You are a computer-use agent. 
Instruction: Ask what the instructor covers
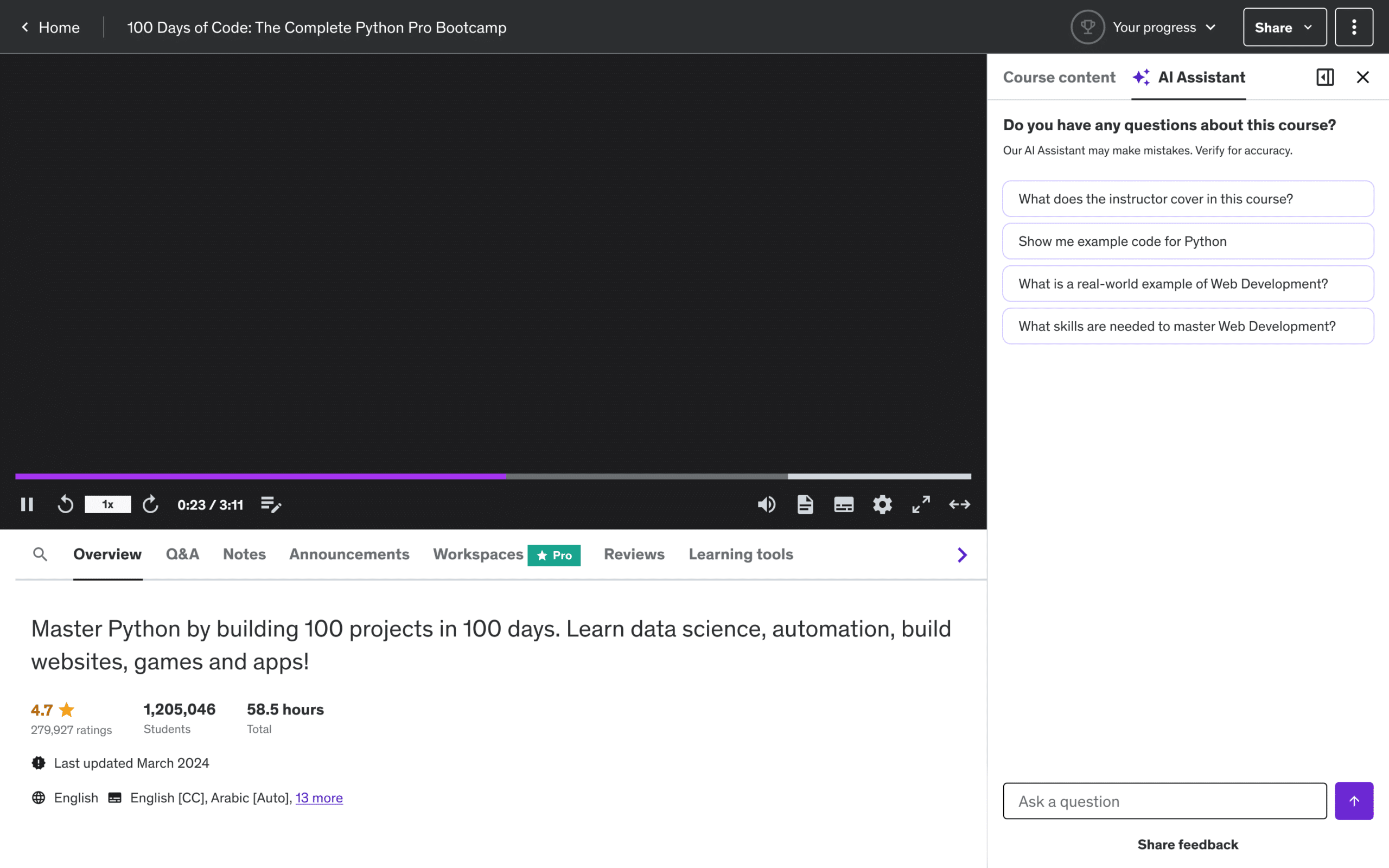pos(1188,199)
